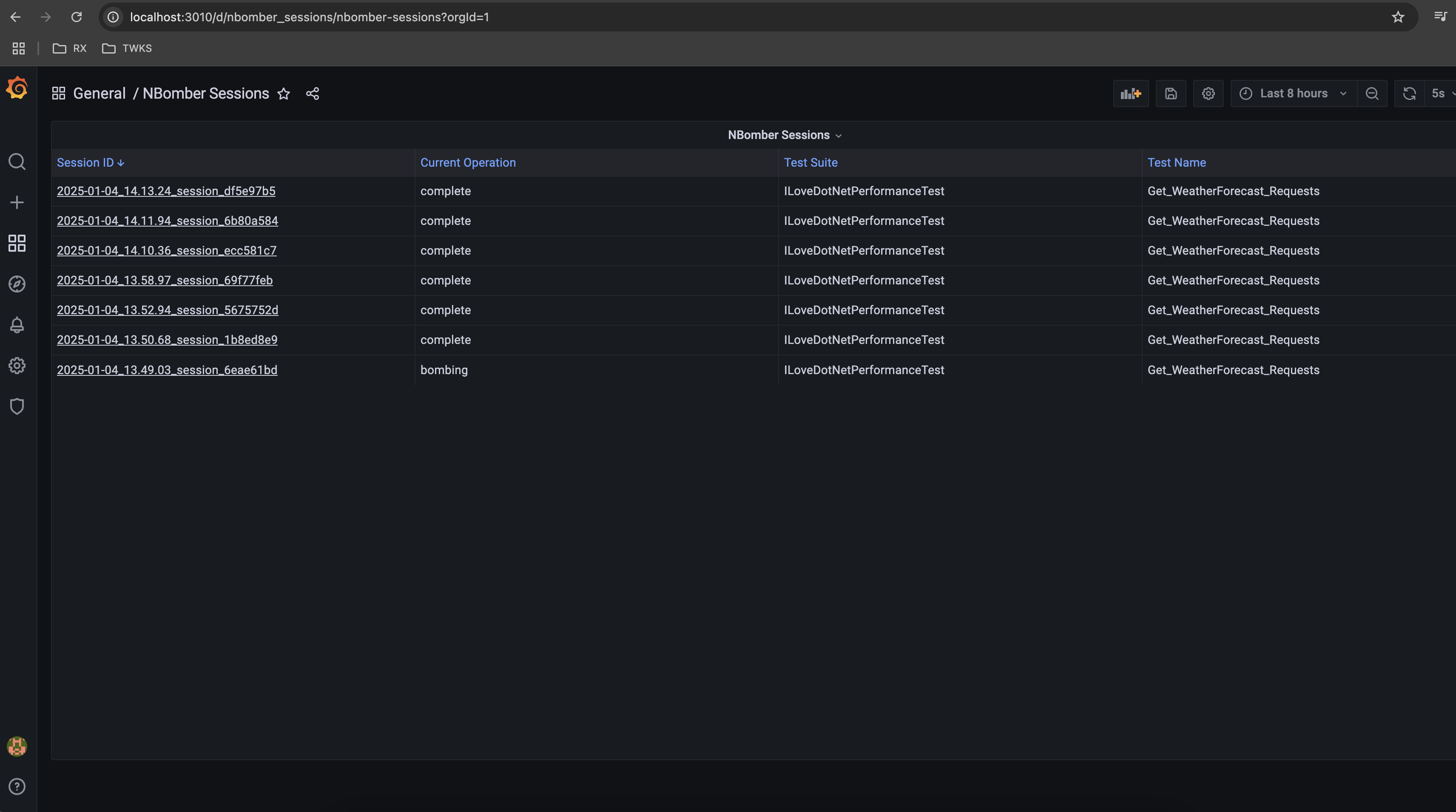Image resolution: width=1456 pixels, height=812 pixels.
Task: Bookmark this page with the star icon
Action: (1398, 17)
